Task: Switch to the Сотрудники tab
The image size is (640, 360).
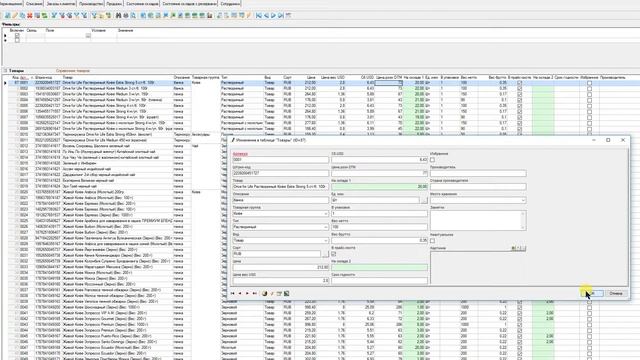Action: point(230,4)
